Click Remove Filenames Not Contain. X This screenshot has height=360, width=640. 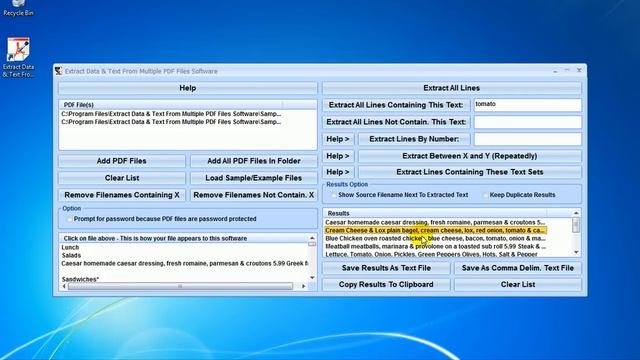(254, 195)
